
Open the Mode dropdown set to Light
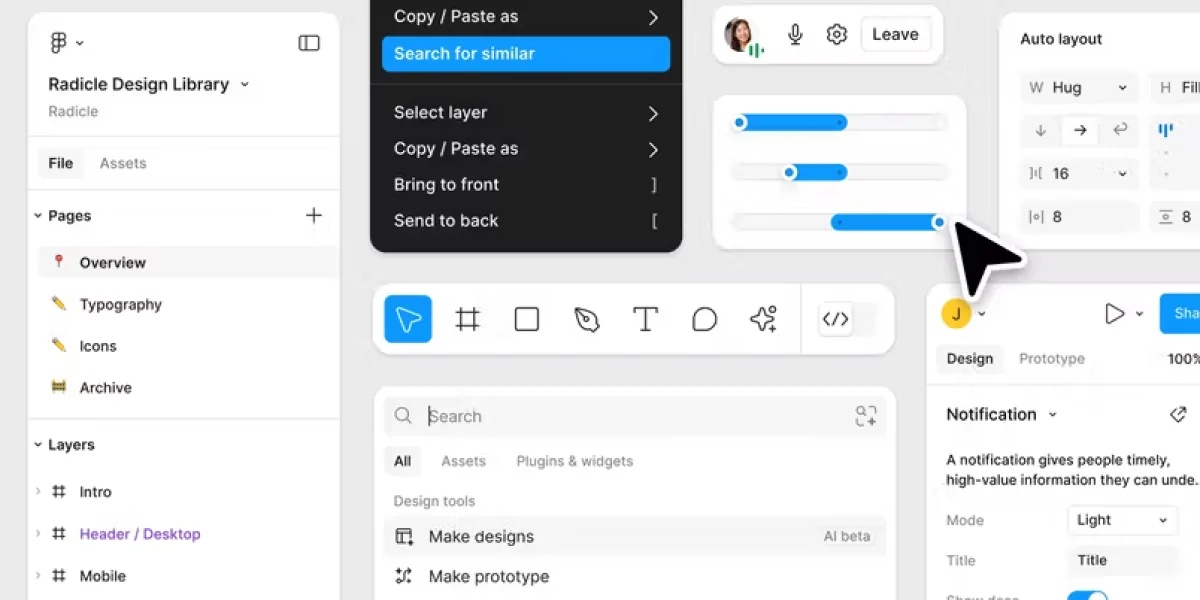point(1121,520)
